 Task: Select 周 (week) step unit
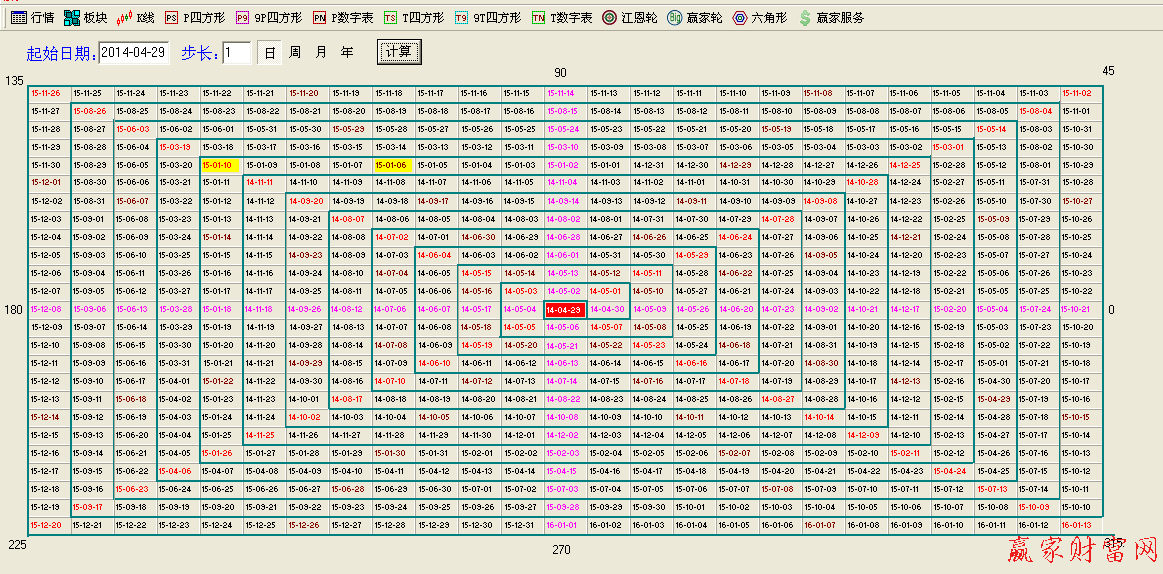[295, 52]
